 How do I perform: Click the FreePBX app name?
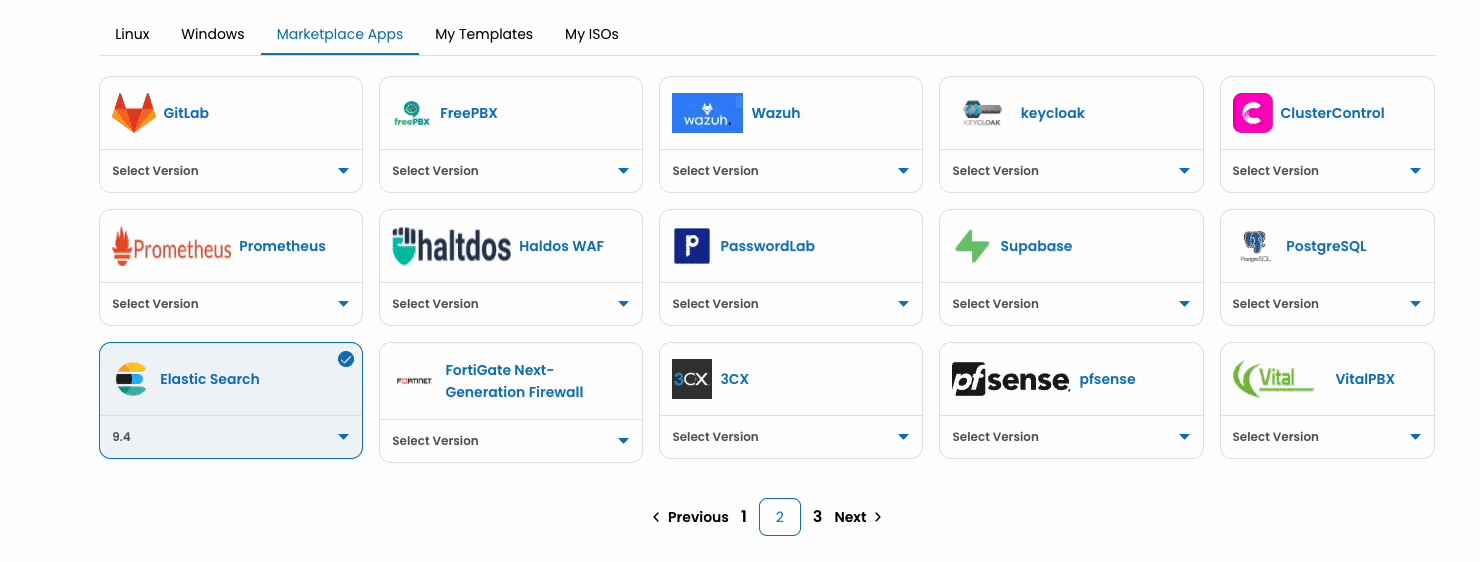point(469,113)
